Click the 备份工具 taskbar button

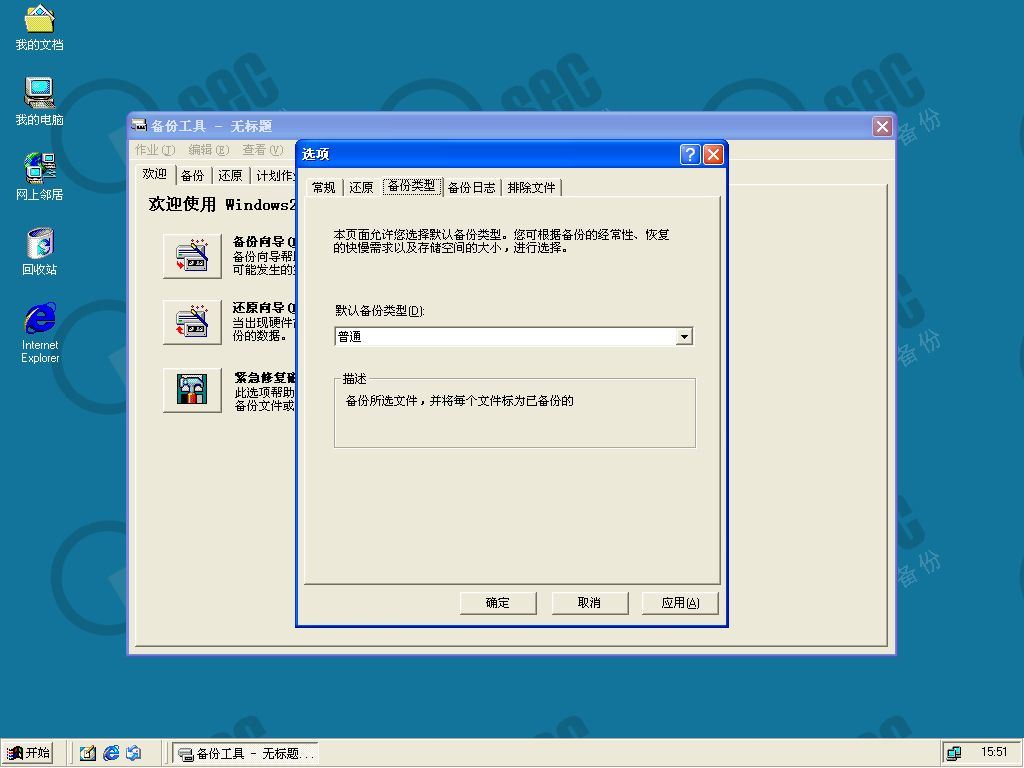(246, 753)
